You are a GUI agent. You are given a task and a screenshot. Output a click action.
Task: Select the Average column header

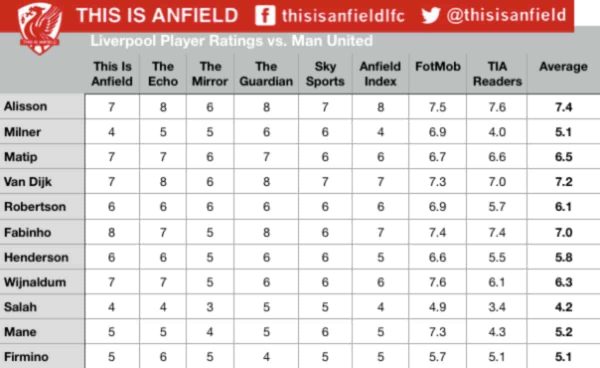563,67
